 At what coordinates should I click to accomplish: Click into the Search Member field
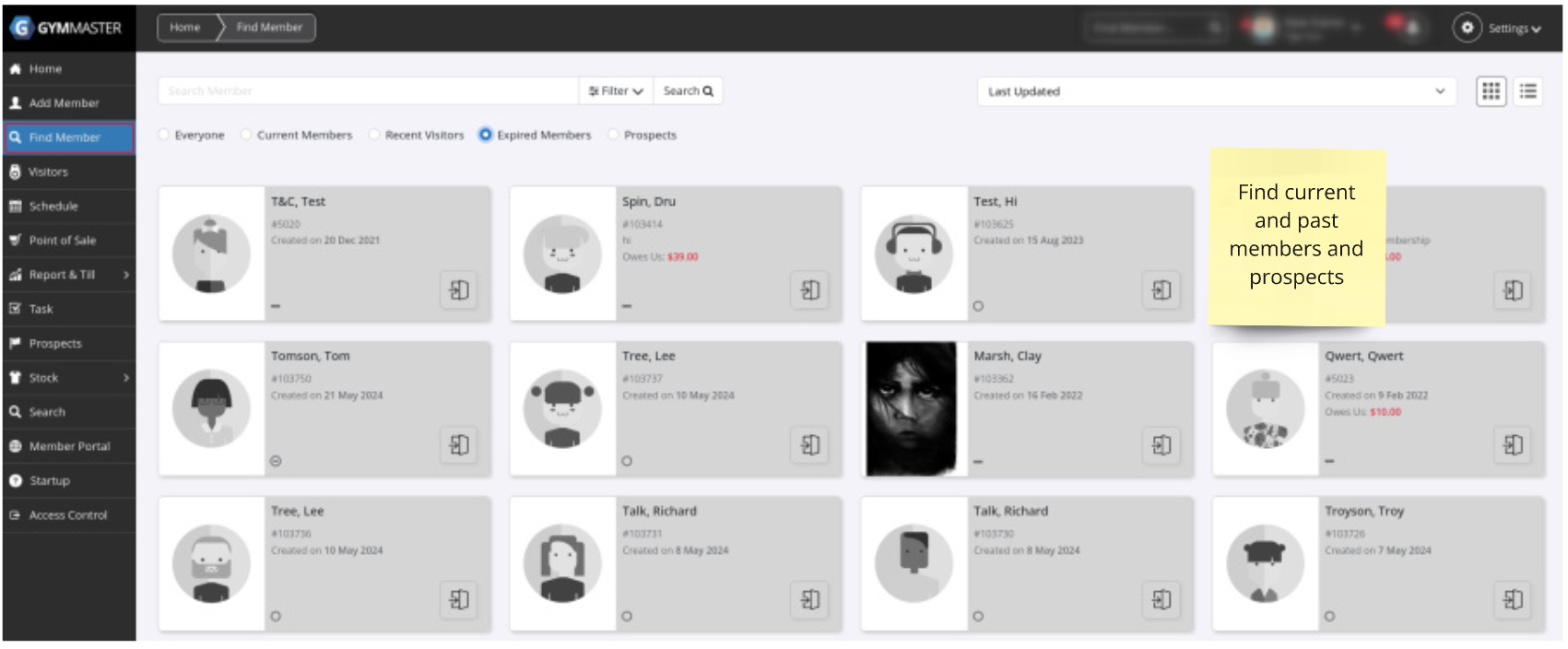pos(368,91)
